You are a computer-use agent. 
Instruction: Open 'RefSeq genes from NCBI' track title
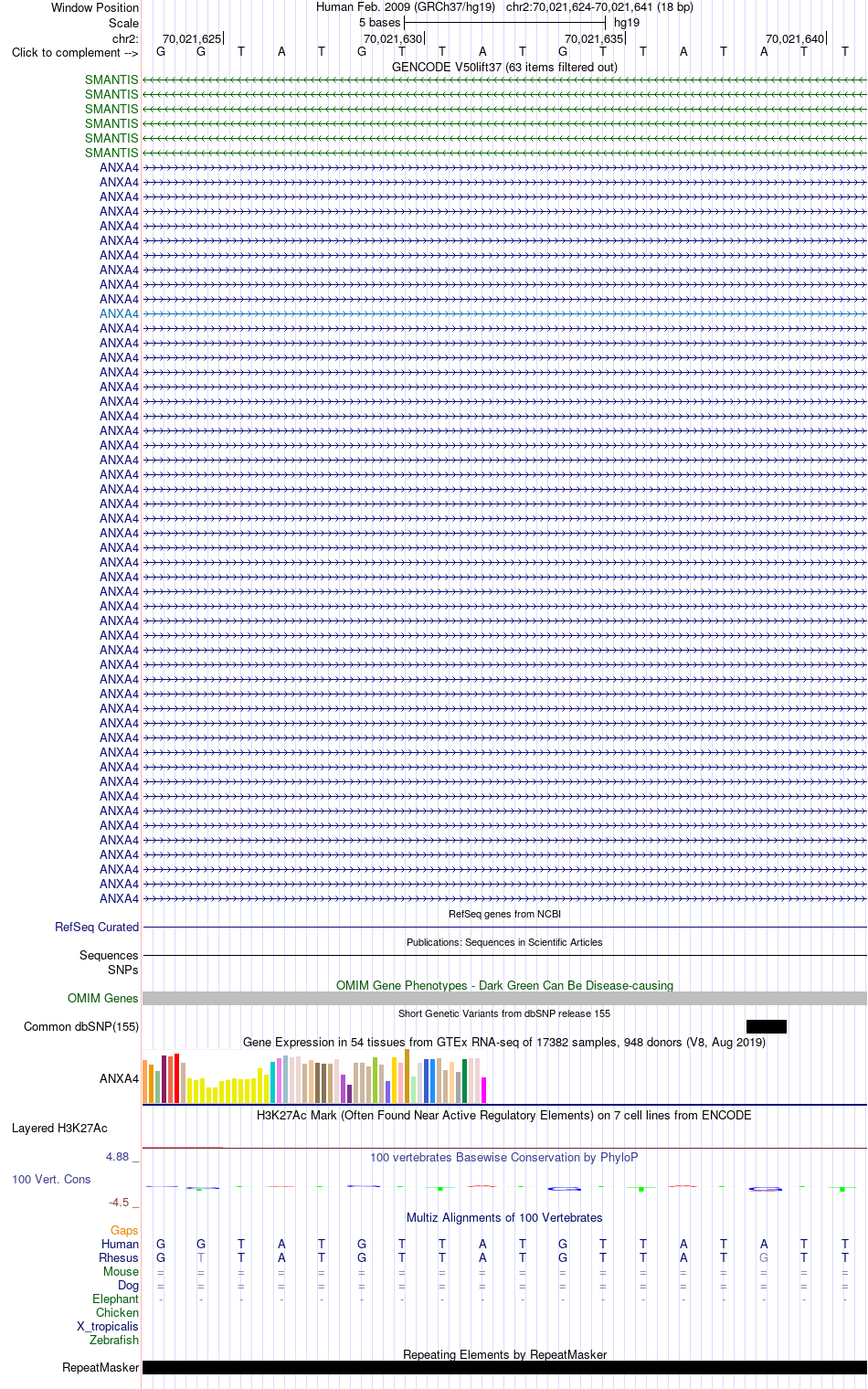[x=504, y=914]
